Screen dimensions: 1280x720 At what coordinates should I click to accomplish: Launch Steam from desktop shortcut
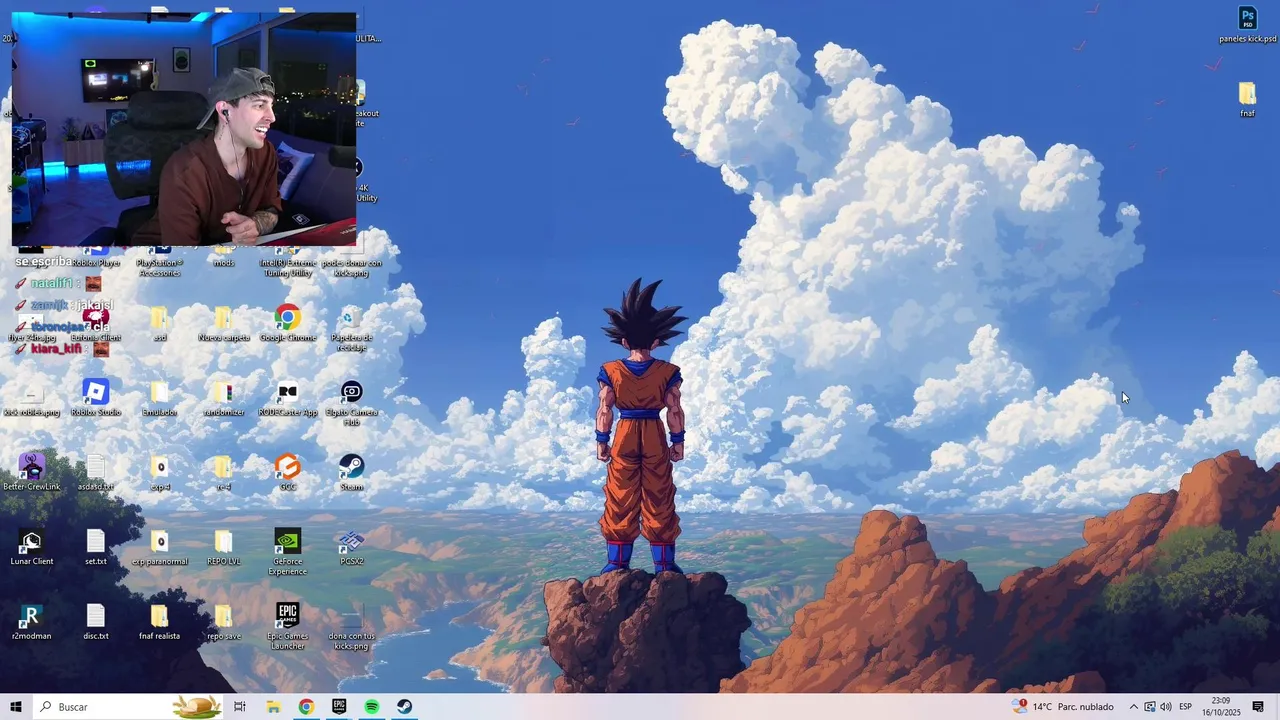tap(351, 473)
